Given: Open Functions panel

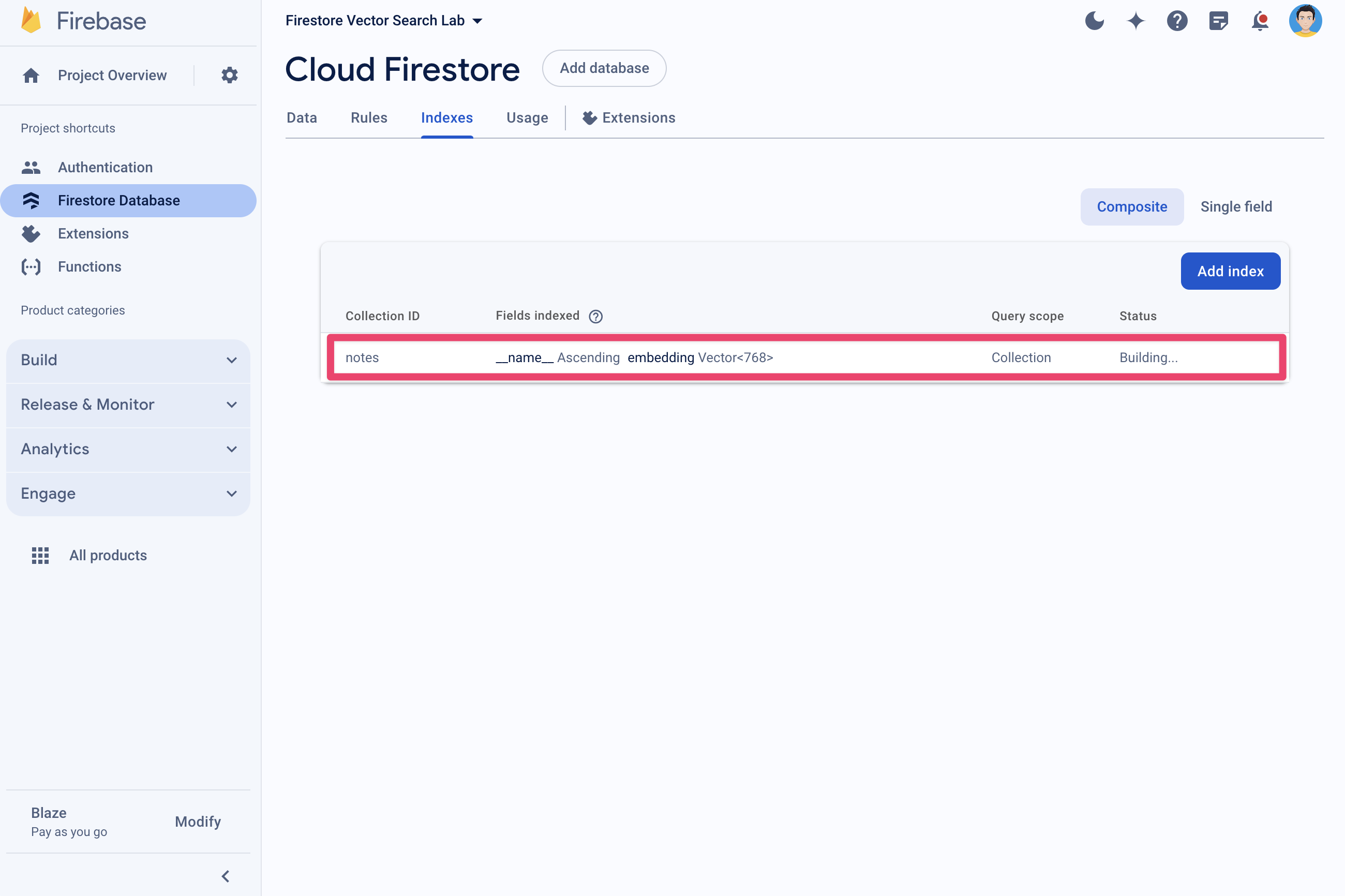Looking at the screenshot, I should click(89, 266).
